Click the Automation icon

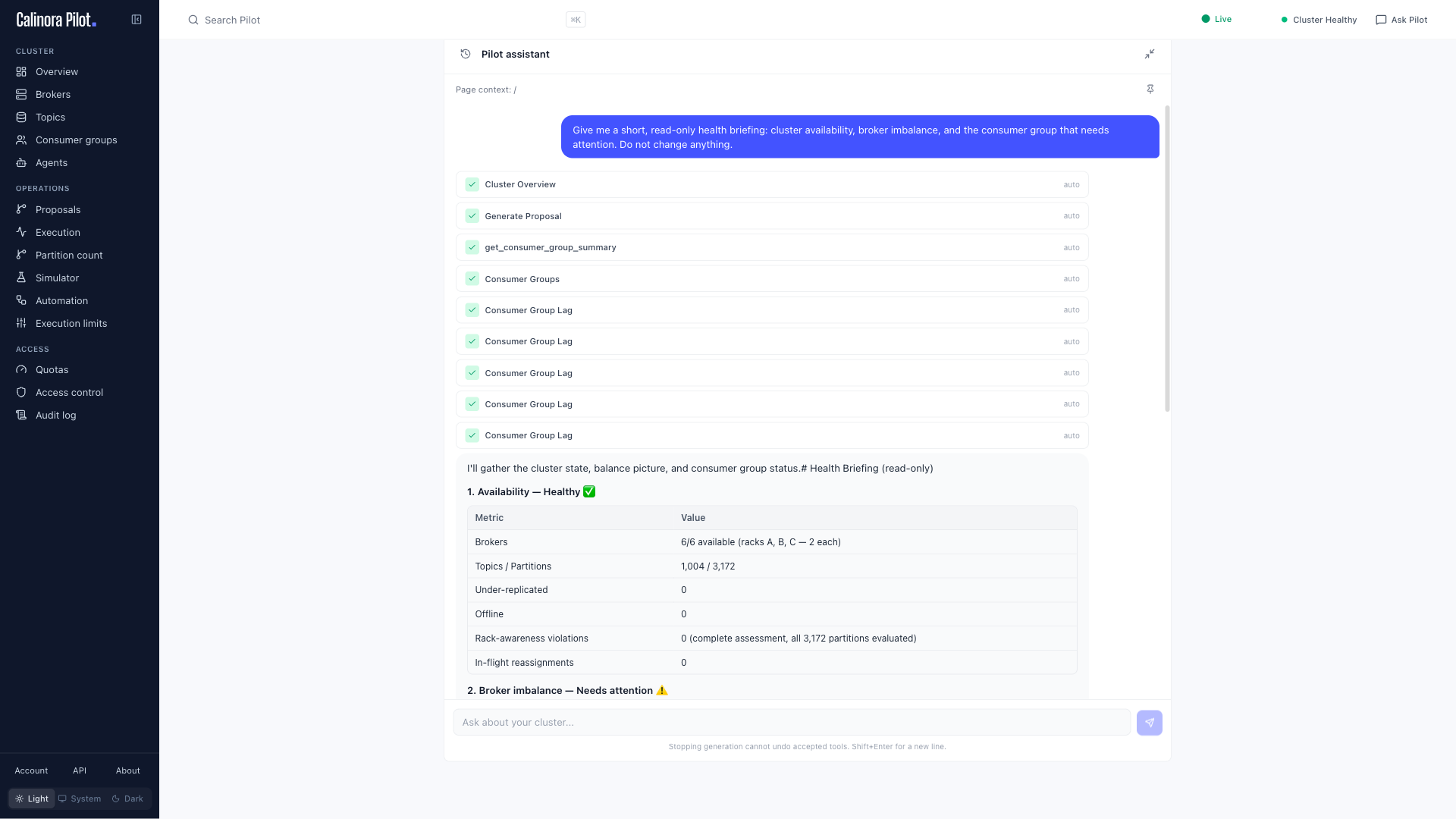click(21, 300)
